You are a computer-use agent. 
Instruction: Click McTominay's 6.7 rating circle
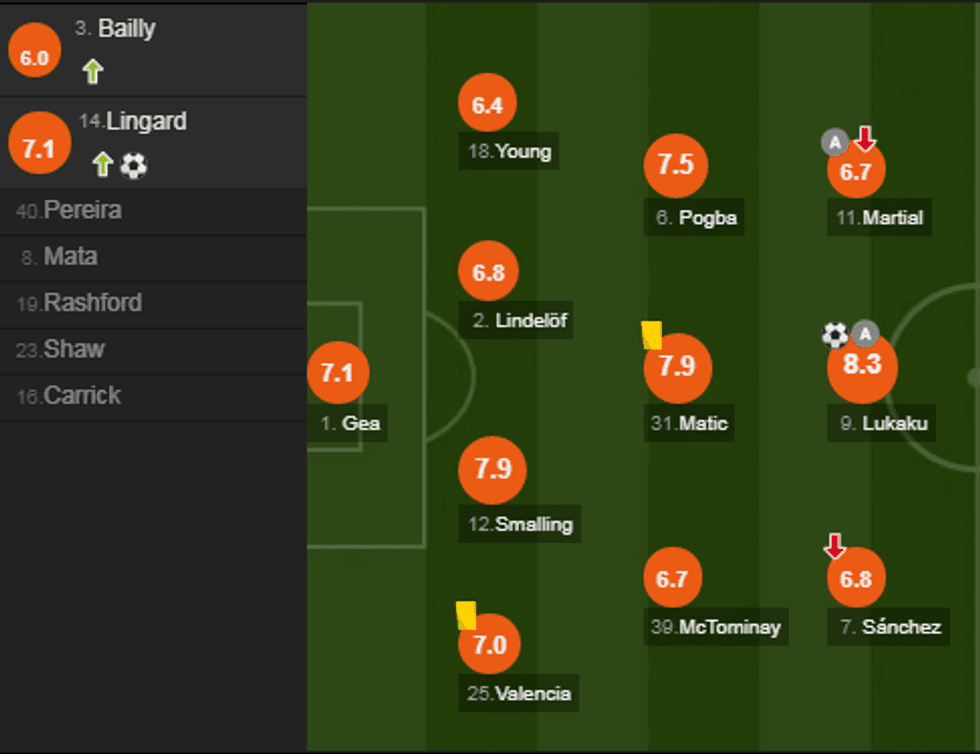[673, 578]
